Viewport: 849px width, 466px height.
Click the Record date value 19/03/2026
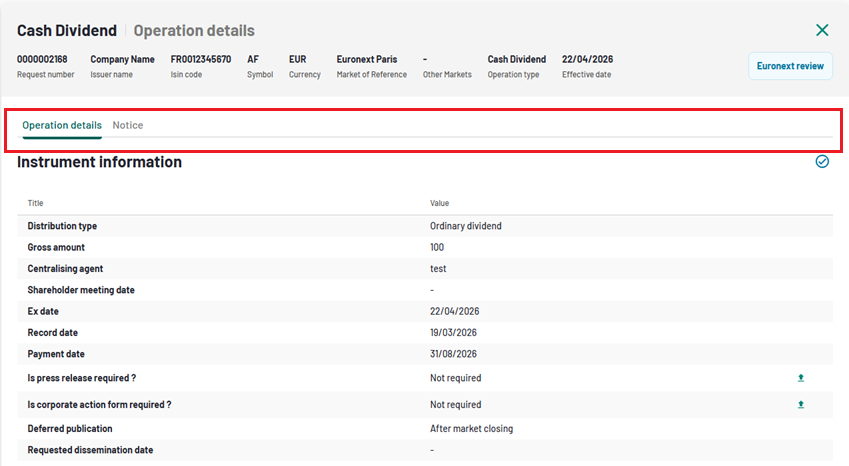point(453,332)
